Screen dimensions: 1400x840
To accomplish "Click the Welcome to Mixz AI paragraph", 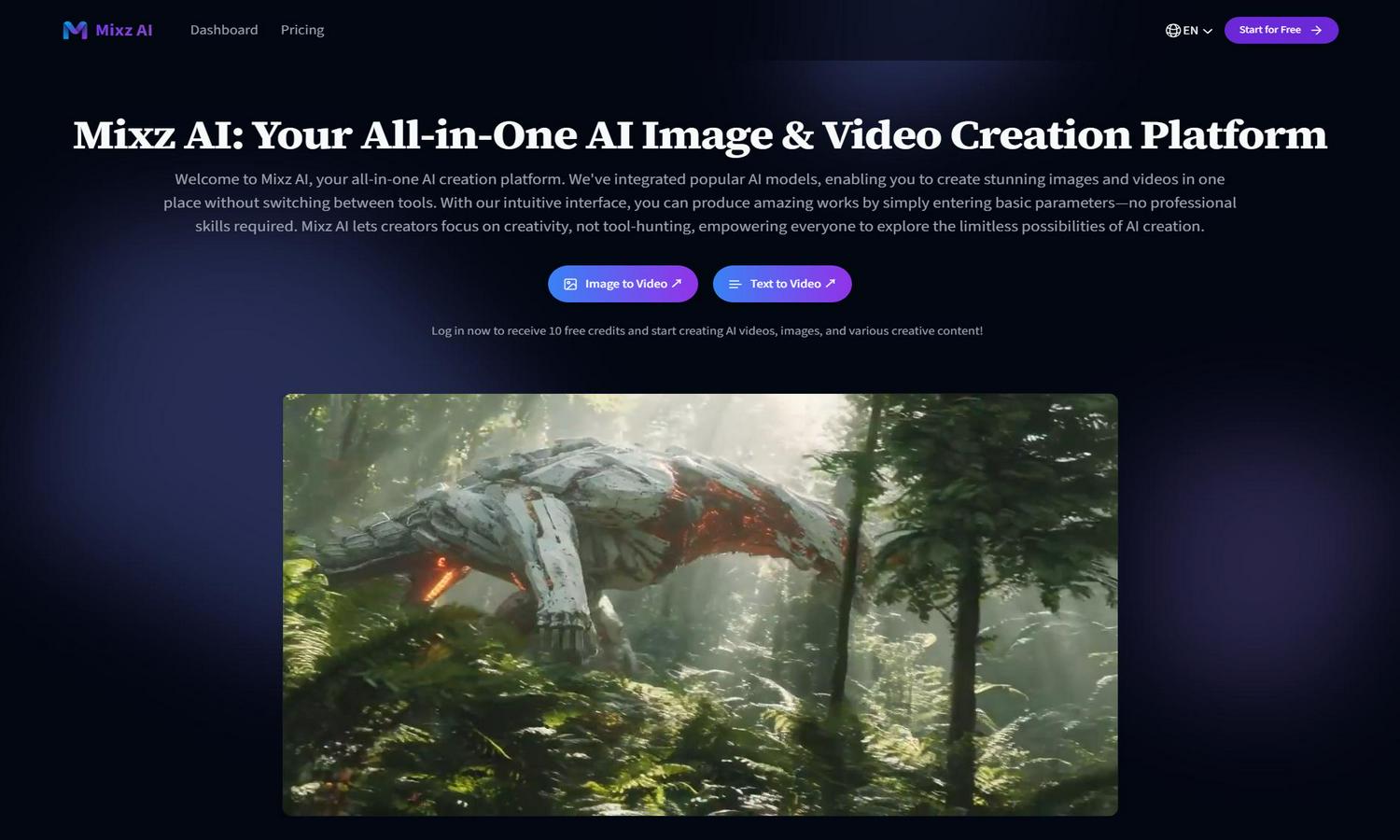I will [x=700, y=203].
